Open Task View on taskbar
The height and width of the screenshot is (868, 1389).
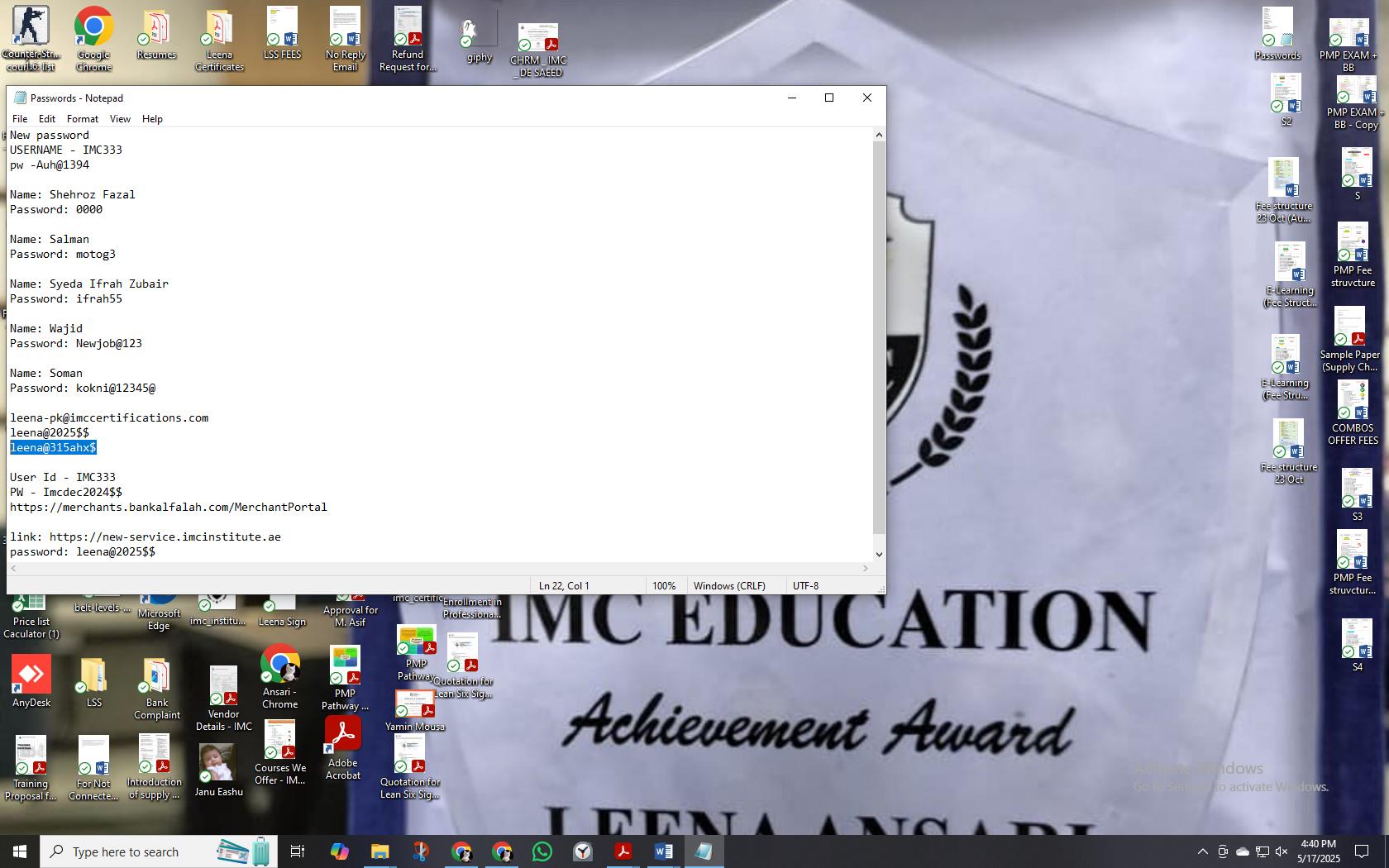click(x=298, y=851)
